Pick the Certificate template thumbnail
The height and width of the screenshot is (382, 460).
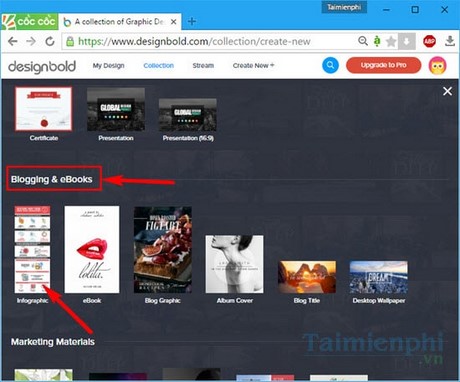pyautogui.click(x=44, y=109)
